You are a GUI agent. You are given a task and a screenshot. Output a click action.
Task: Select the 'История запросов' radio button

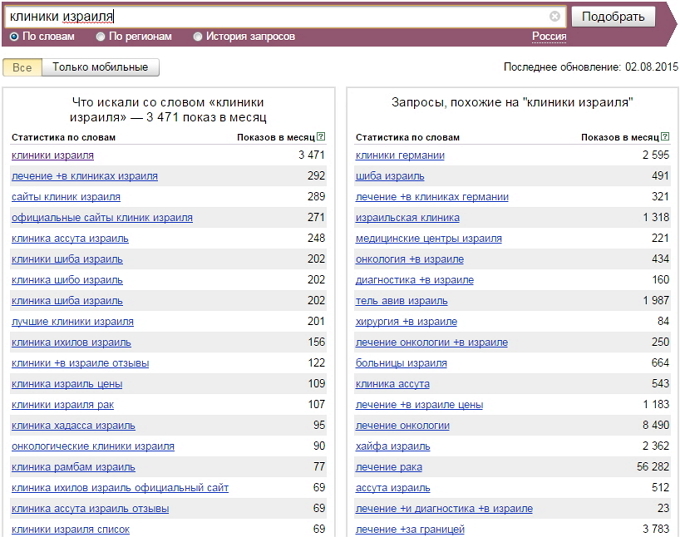[x=197, y=37]
